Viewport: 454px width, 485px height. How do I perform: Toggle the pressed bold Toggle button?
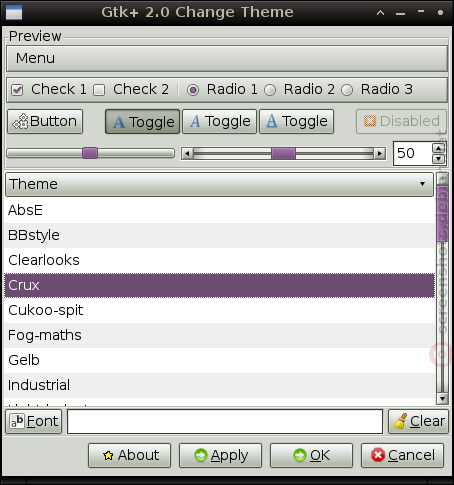143,122
